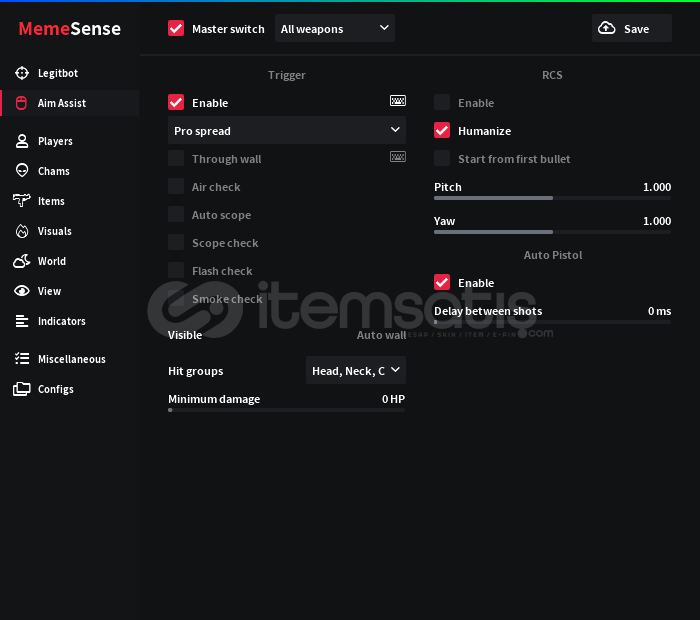
Task: Click the 0 HP minimum damage value
Action: [393, 399]
